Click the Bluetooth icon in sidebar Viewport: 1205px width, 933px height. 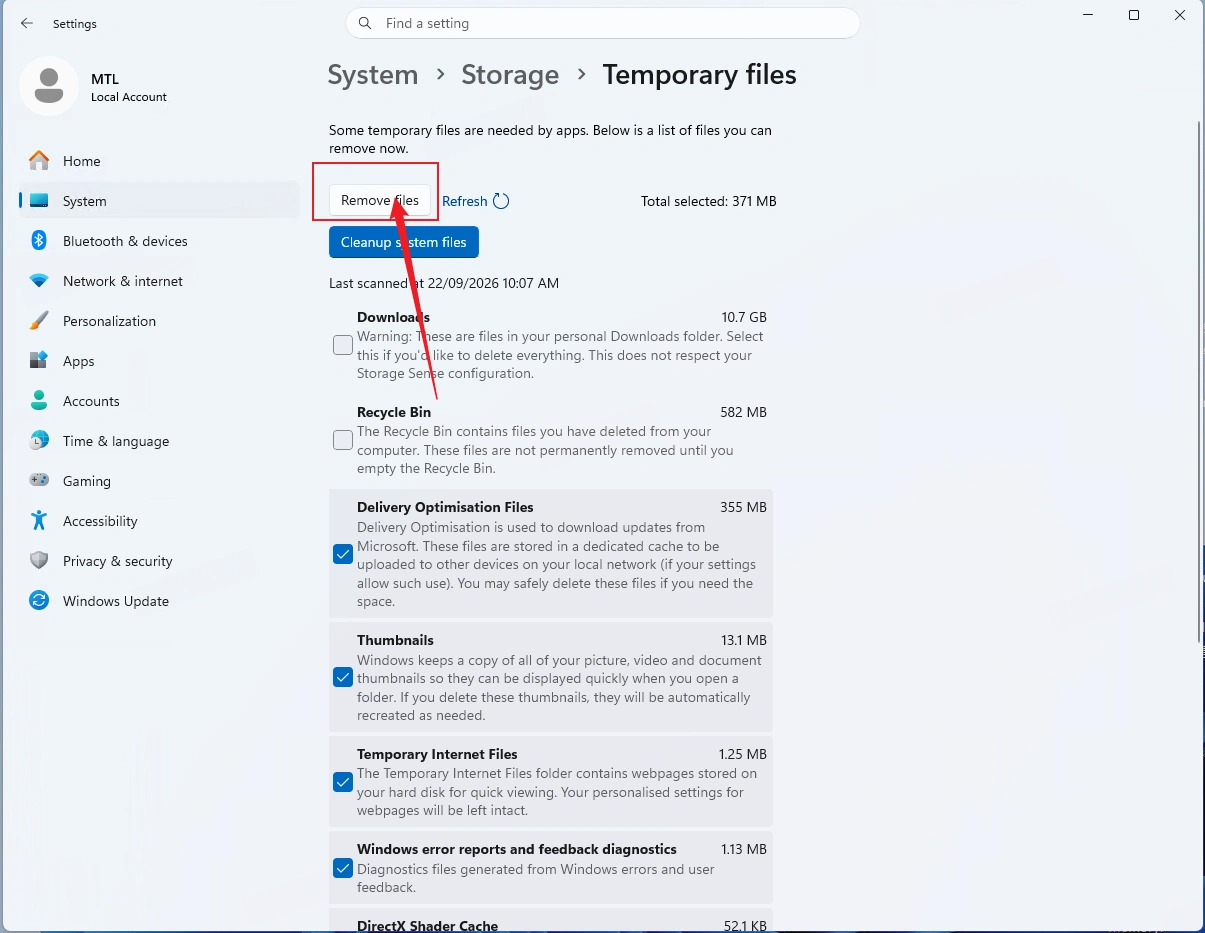(39, 241)
